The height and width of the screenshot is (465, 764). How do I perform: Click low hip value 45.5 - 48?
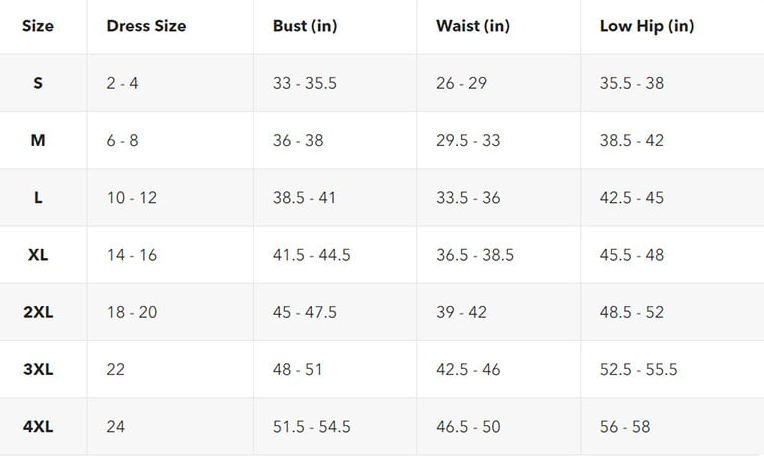pyautogui.click(x=632, y=255)
